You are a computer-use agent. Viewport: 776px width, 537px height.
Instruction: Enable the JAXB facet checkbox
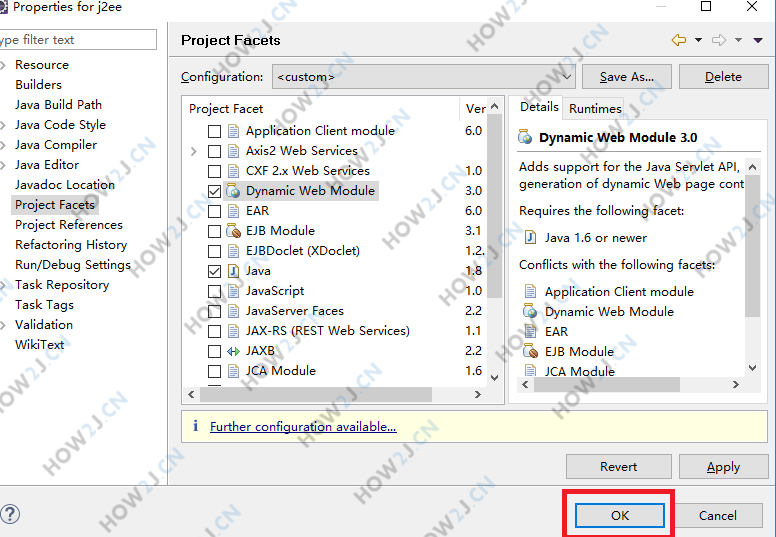tap(214, 351)
